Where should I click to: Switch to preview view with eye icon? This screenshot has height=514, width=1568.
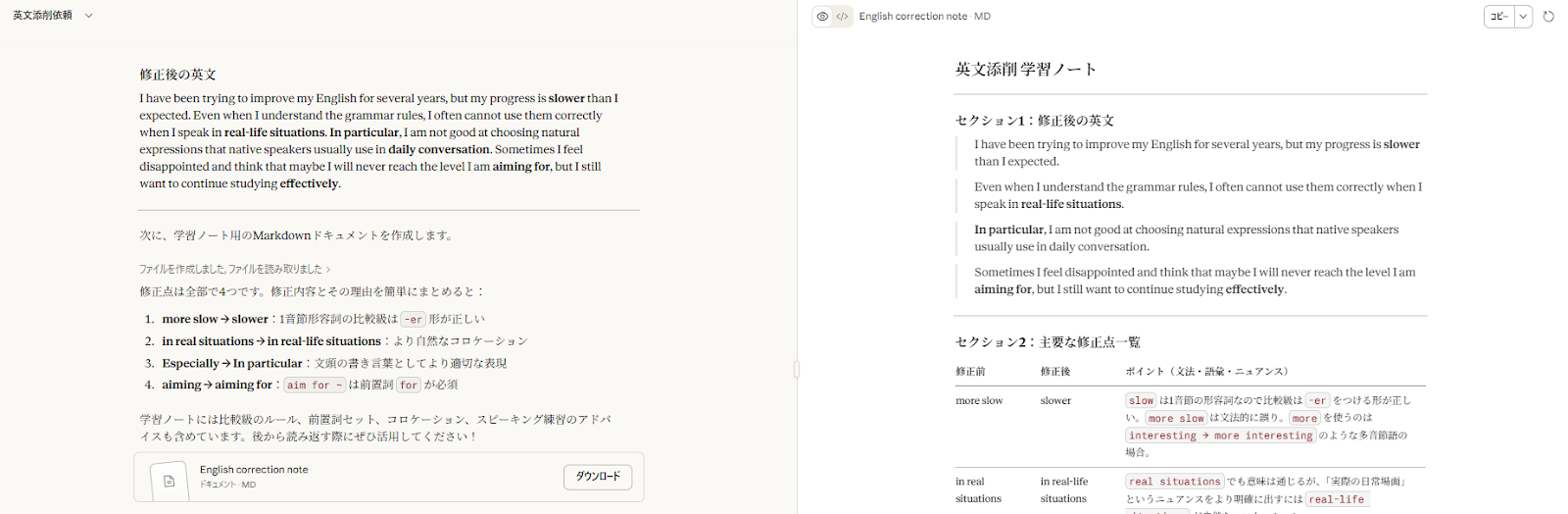(822, 17)
